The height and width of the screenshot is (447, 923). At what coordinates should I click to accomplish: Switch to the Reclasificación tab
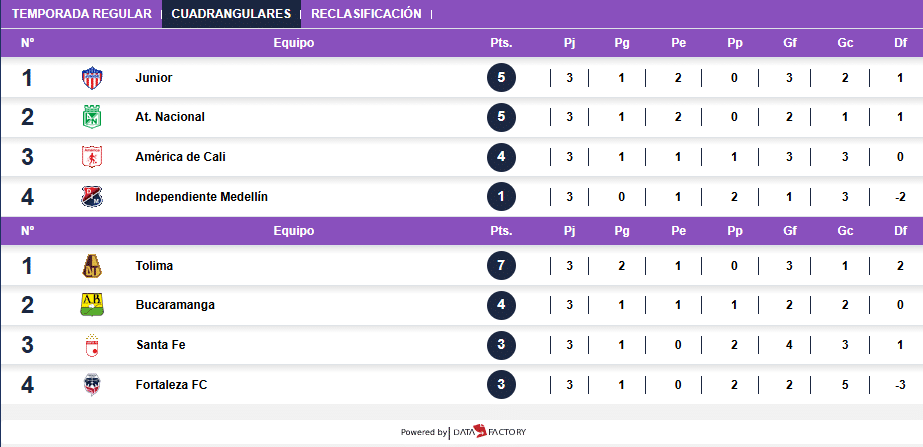click(366, 14)
